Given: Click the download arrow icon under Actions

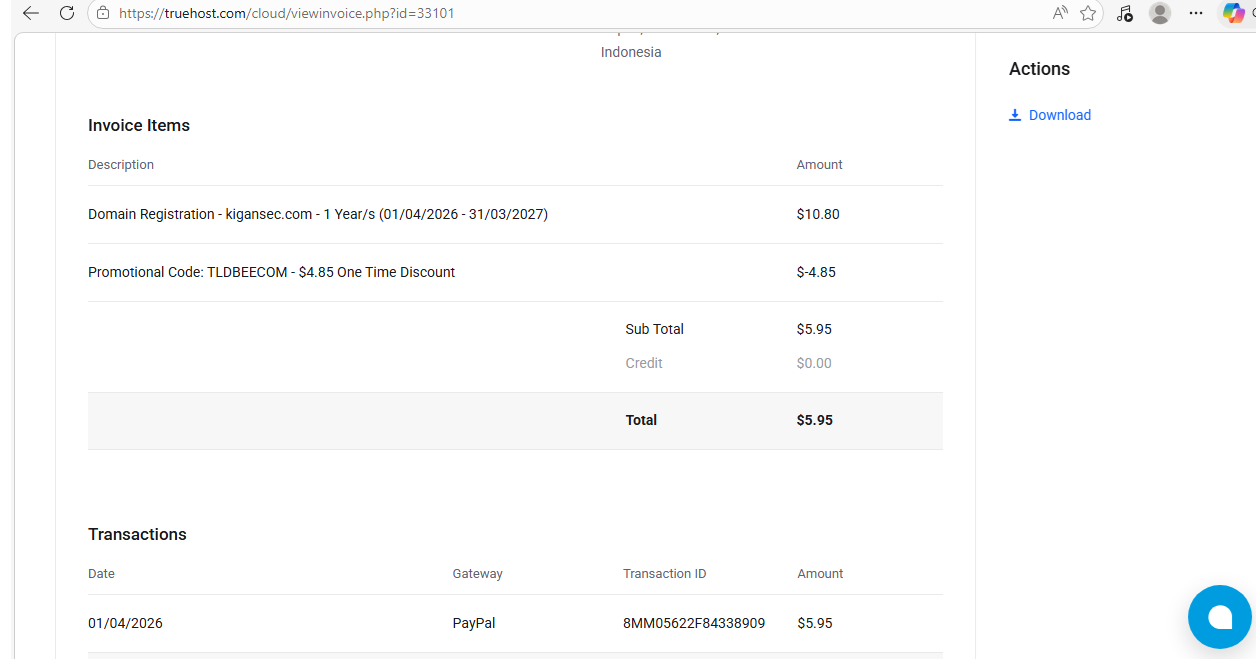Looking at the screenshot, I should click(x=1015, y=115).
